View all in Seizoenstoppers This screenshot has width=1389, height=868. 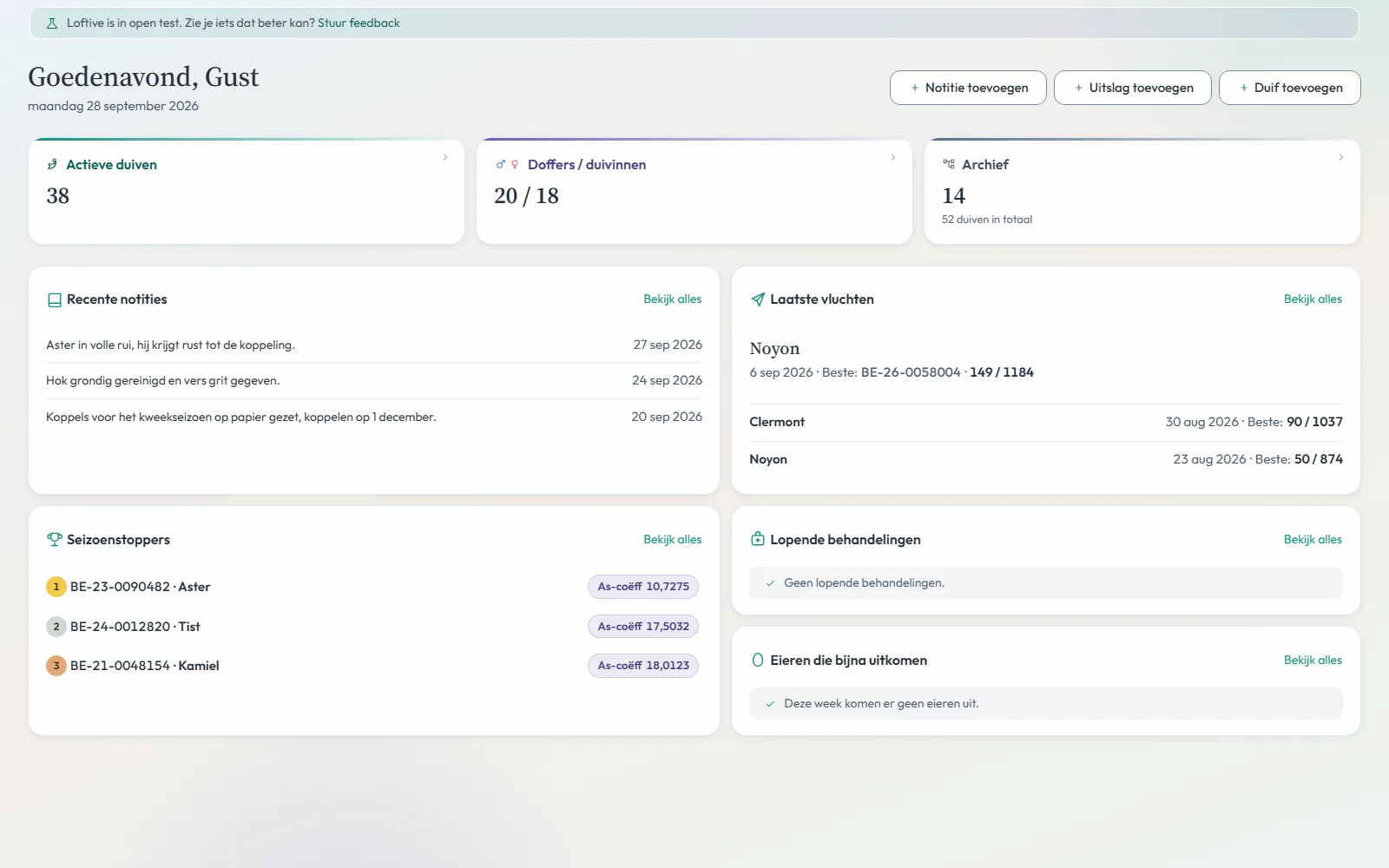point(673,539)
